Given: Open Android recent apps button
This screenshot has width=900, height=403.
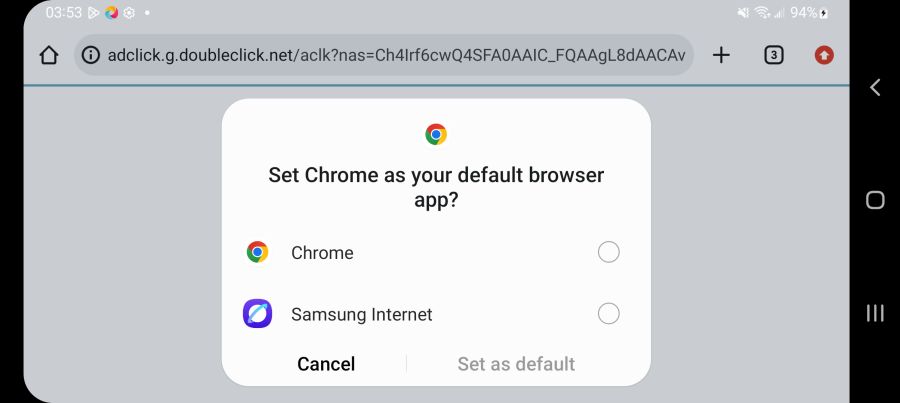Looking at the screenshot, I should 875,313.
